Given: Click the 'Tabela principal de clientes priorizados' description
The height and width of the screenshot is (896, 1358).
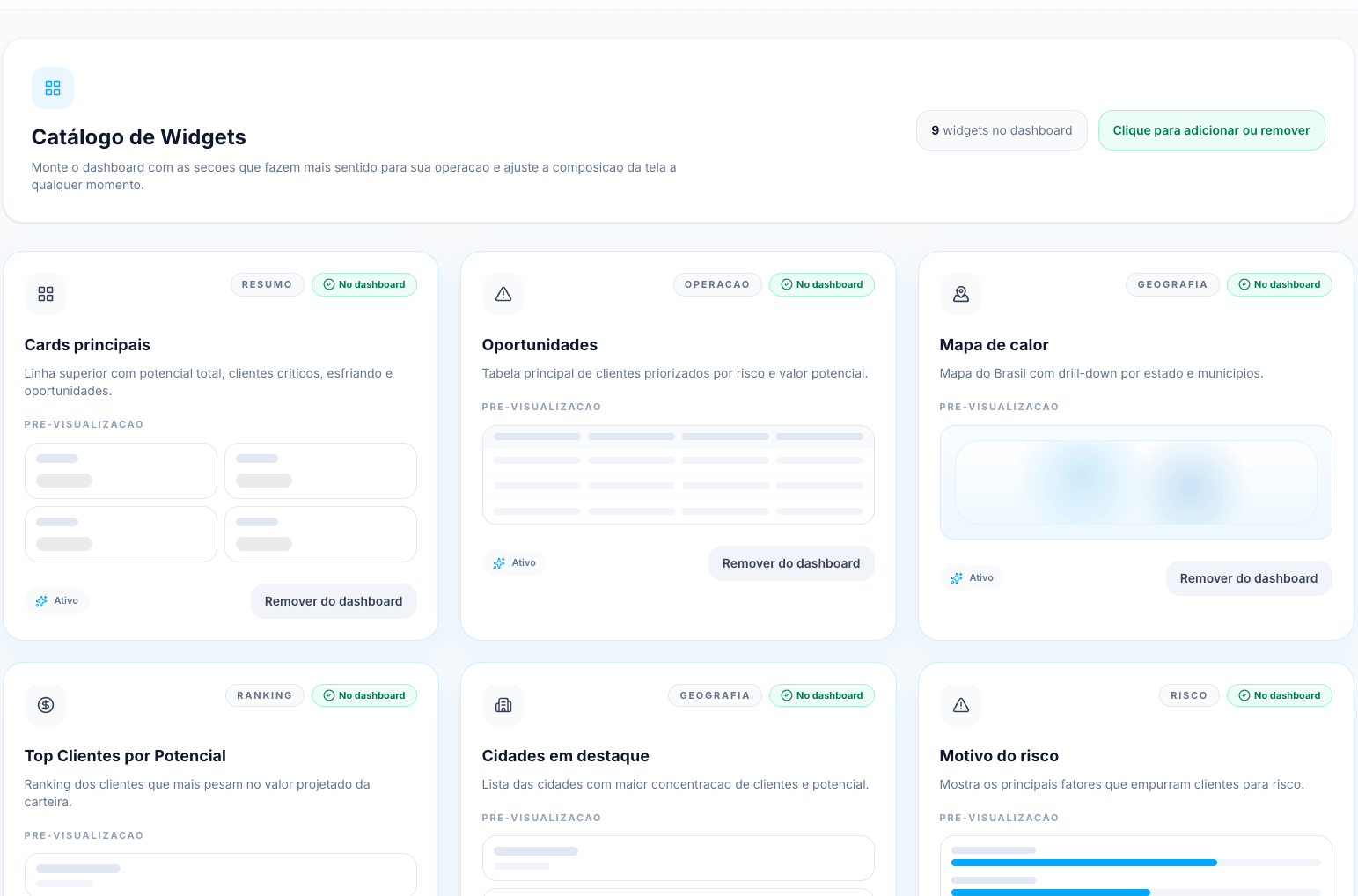Looking at the screenshot, I should (675, 373).
